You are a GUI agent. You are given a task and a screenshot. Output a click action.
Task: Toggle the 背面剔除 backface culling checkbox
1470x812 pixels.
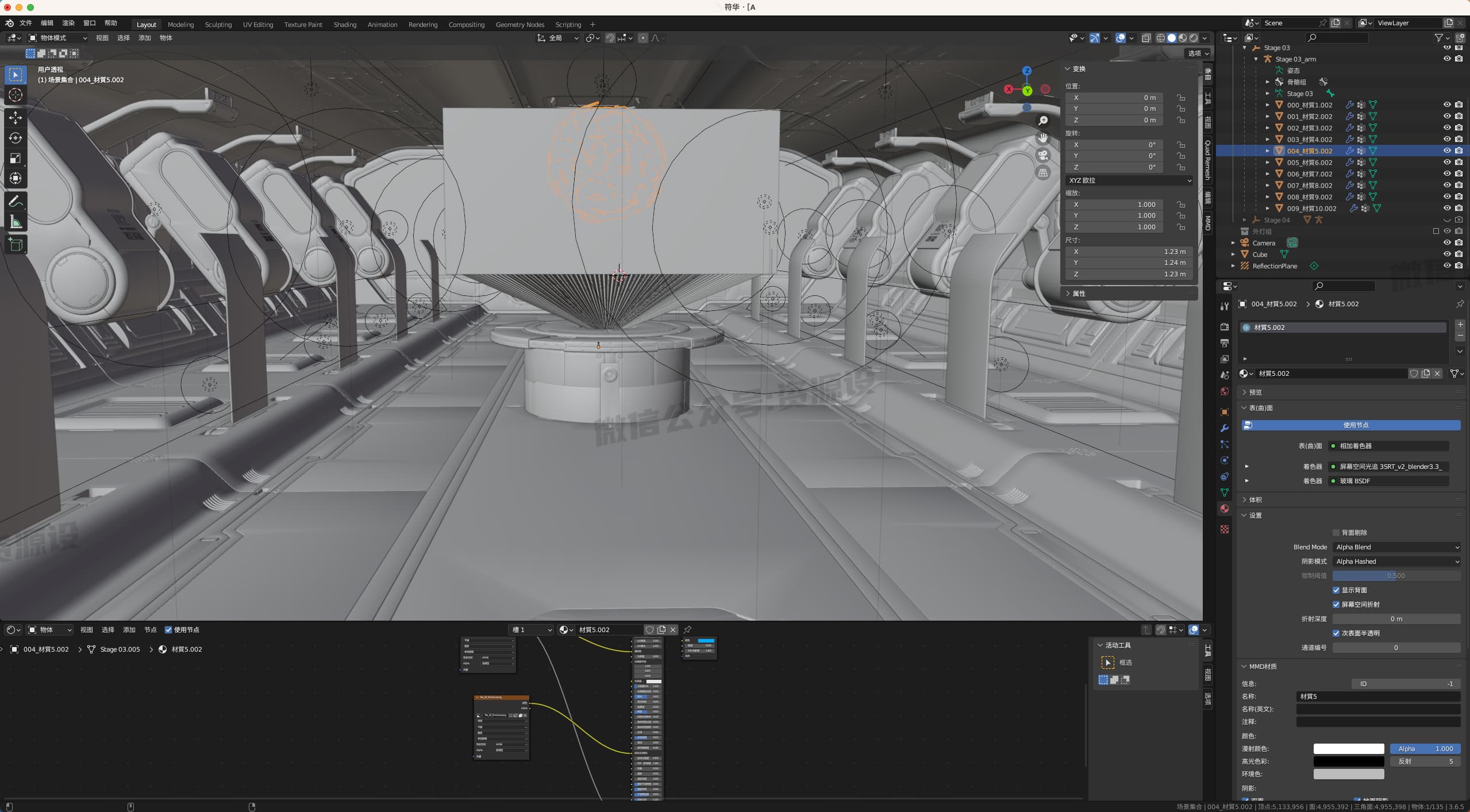point(1336,533)
